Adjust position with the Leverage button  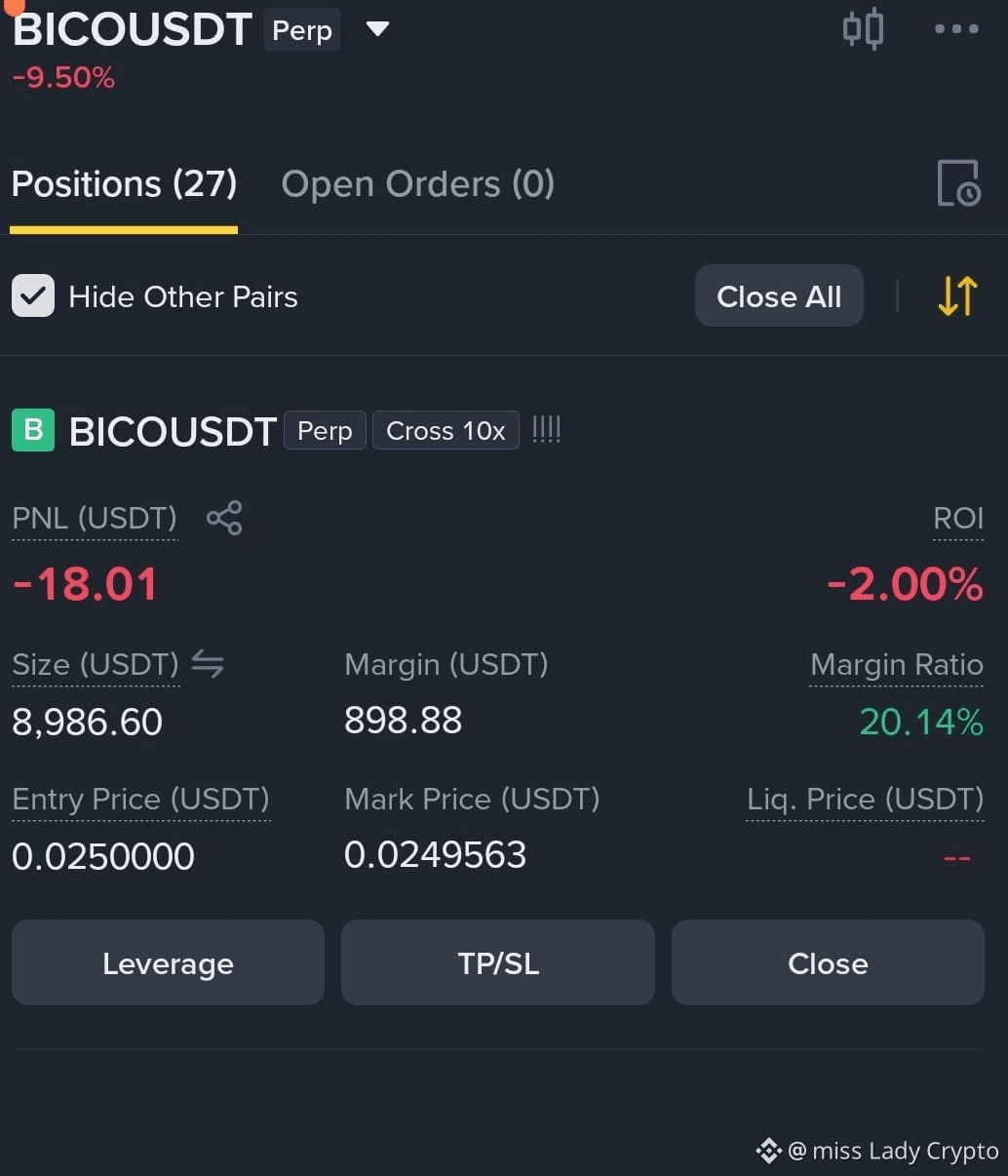tap(168, 962)
